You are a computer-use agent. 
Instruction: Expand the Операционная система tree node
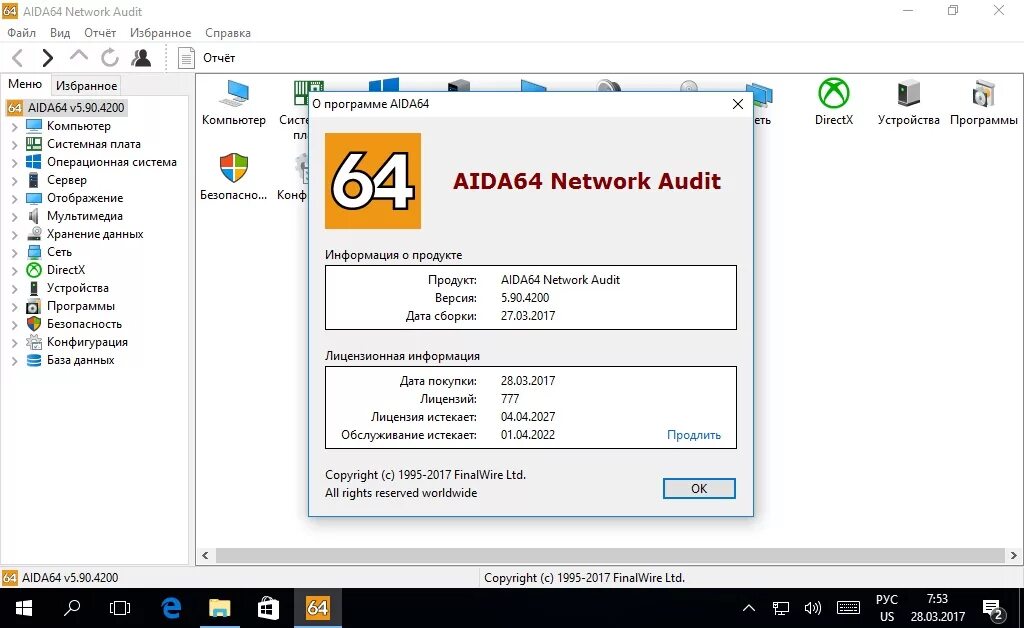14,163
